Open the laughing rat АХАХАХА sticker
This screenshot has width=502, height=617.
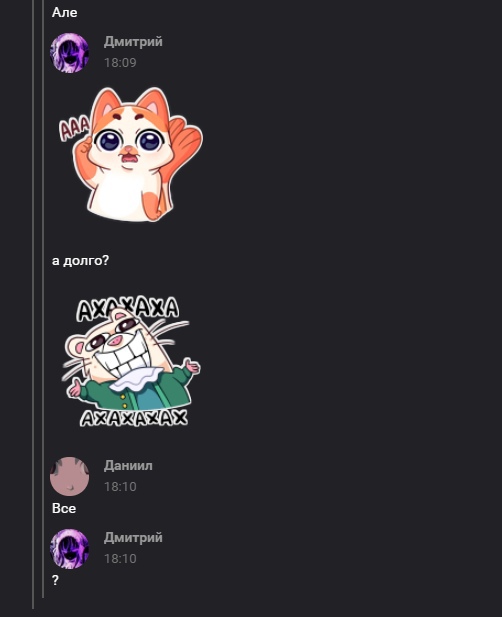click(x=131, y=362)
